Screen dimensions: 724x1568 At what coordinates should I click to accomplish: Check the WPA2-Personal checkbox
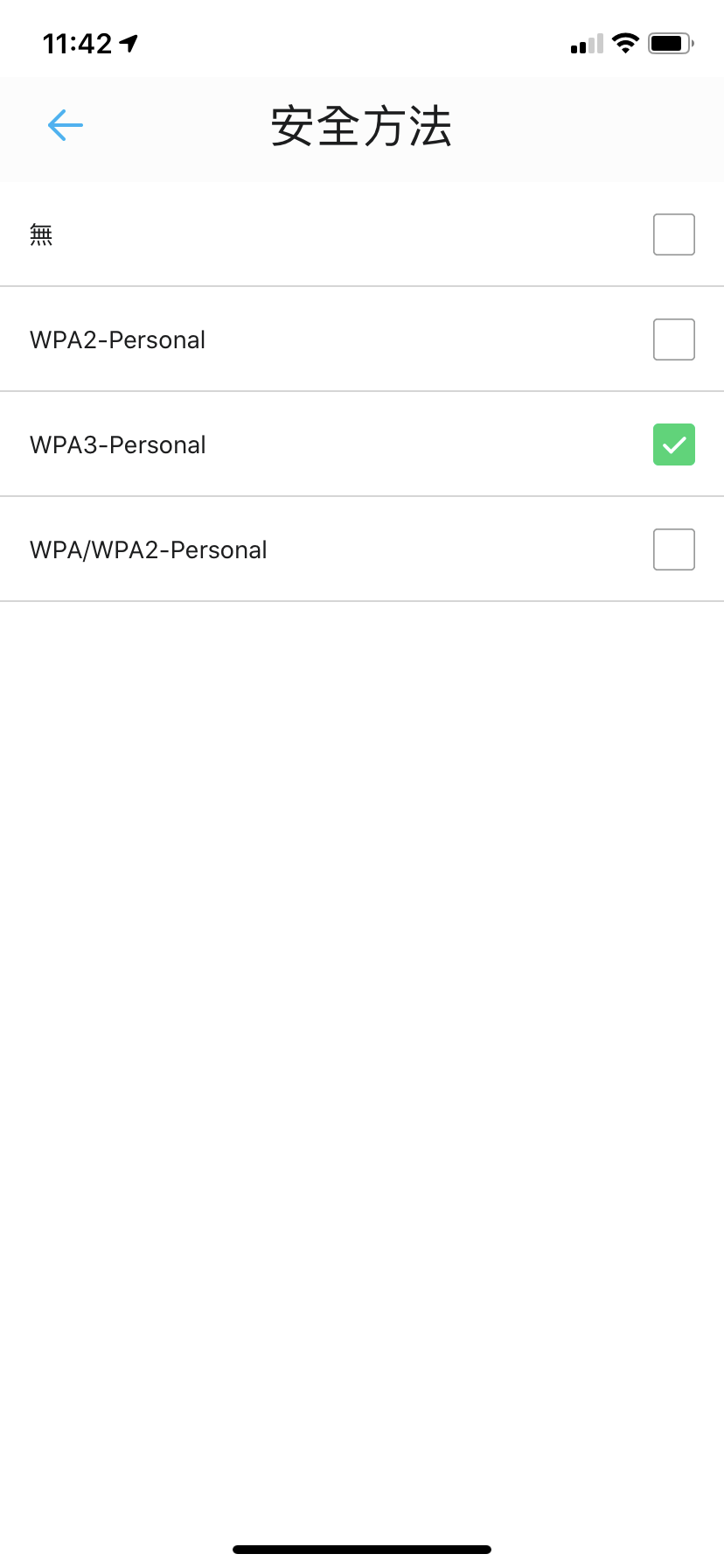673,339
